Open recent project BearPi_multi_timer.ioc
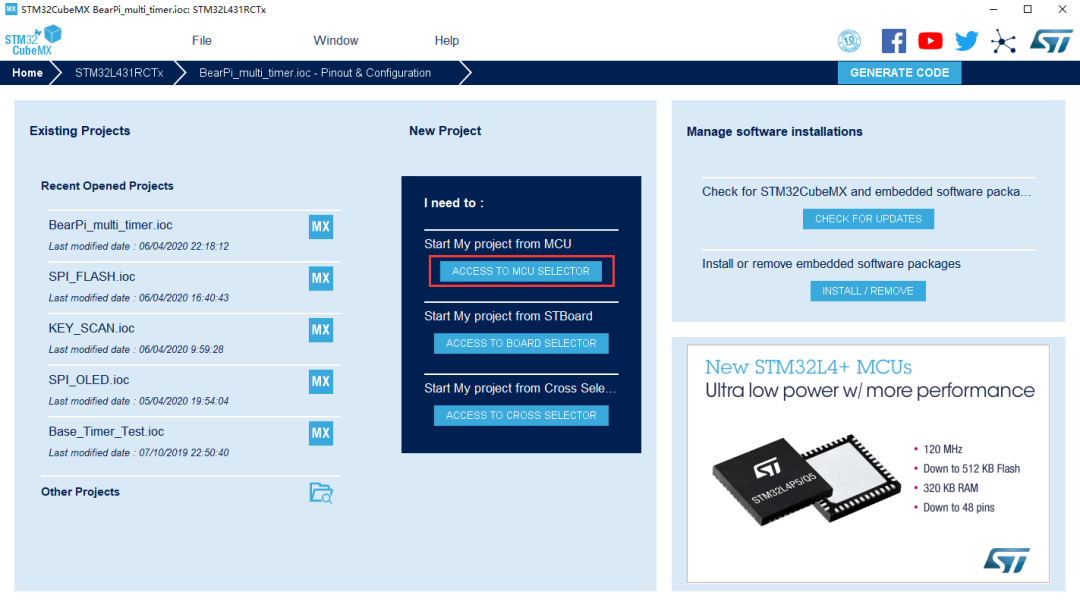1080x605 pixels. pyautogui.click(x=110, y=225)
